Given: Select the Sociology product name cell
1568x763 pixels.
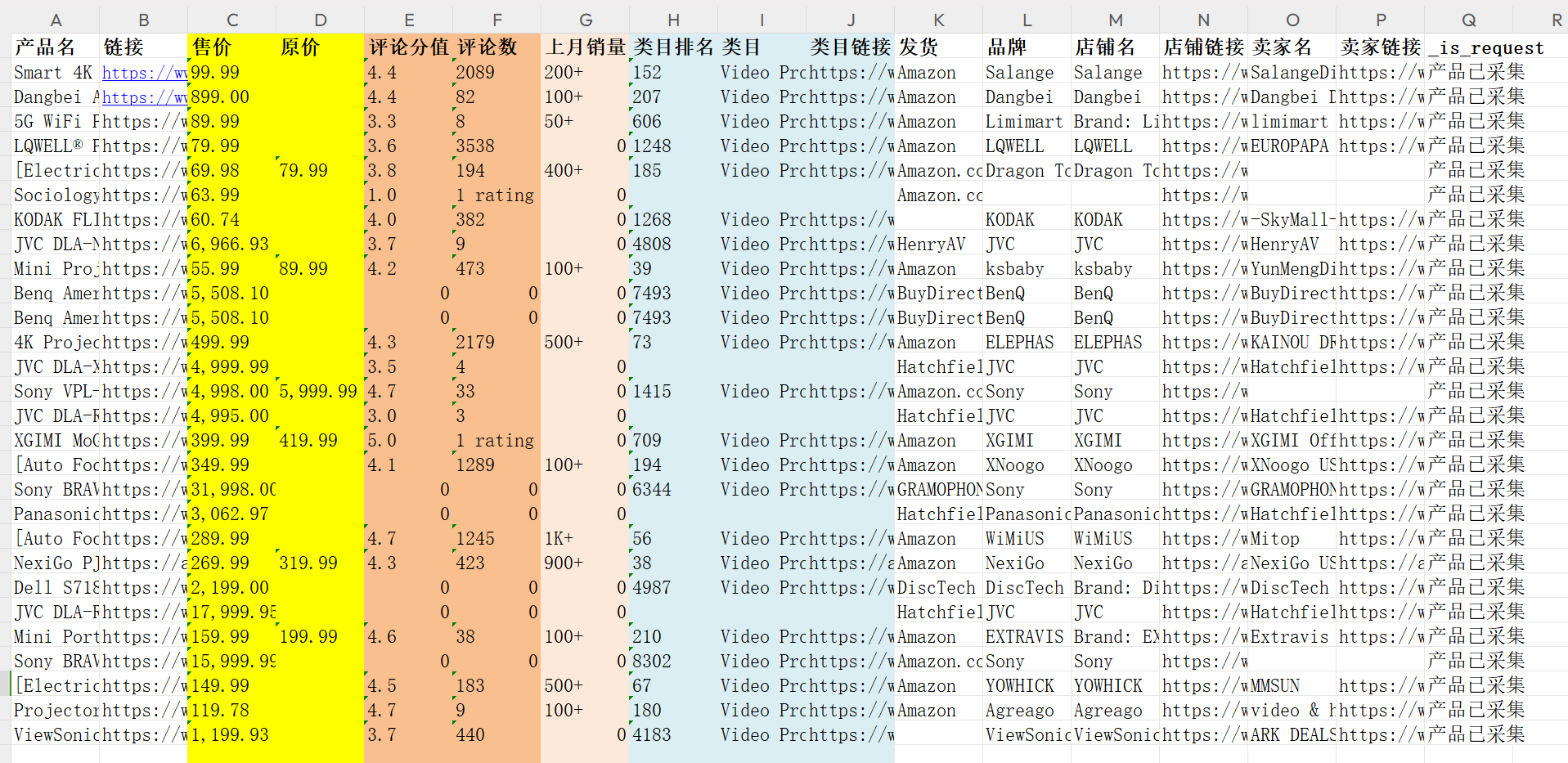Looking at the screenshot, I should pyautogui.click(x=55, y=195).
